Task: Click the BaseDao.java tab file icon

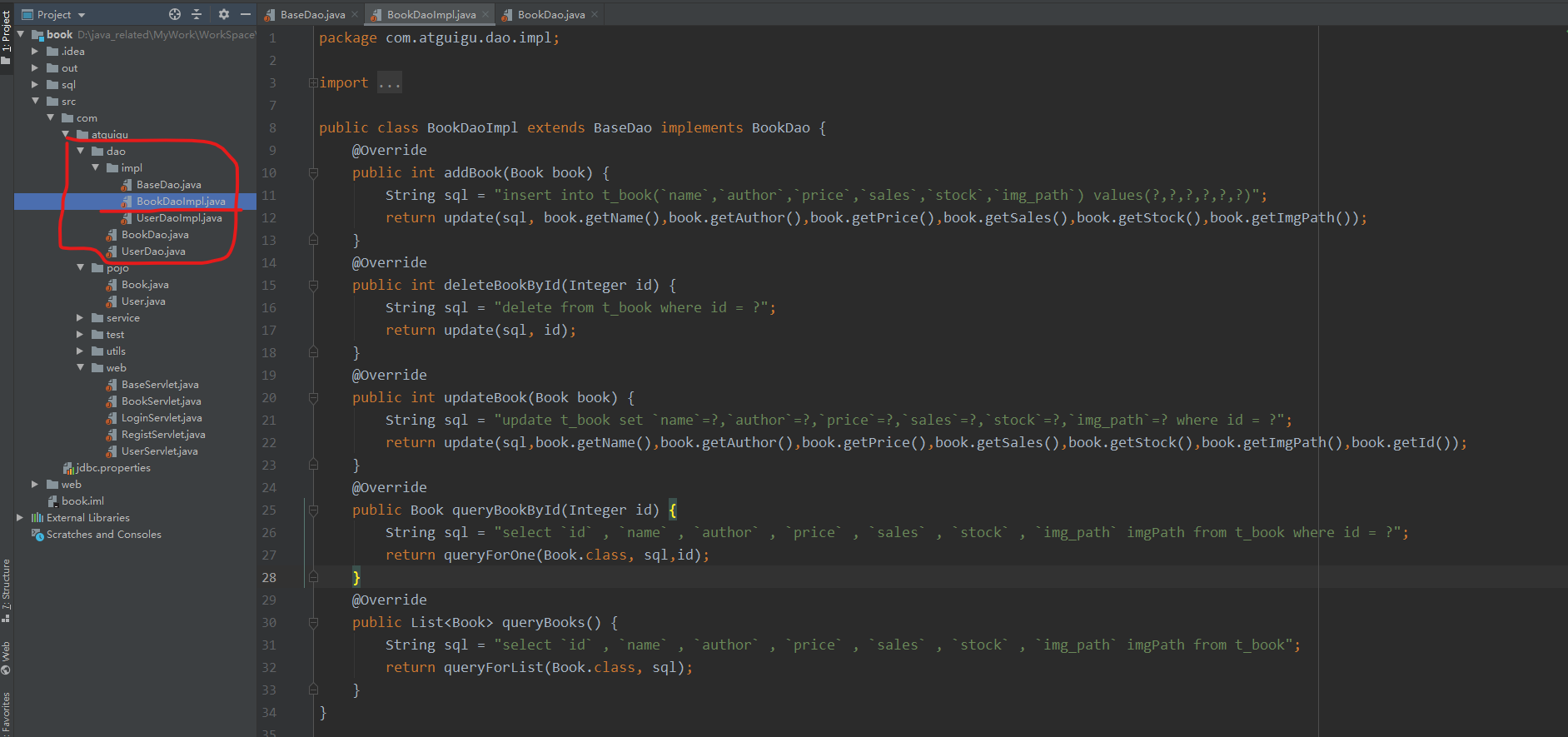Action: click(270, 15)
